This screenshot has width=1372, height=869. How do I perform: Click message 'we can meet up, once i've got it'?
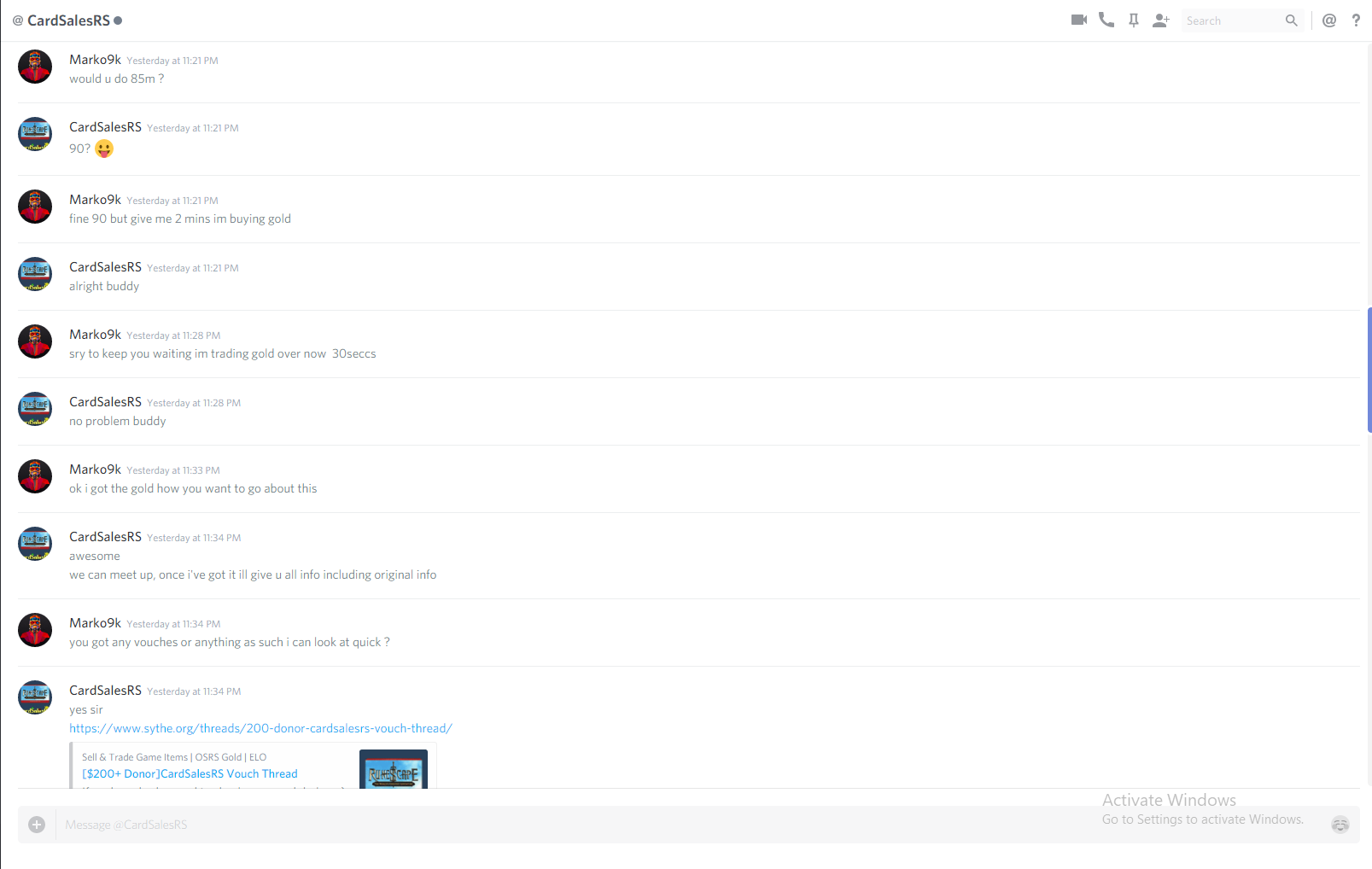pyautogui.click(x=253, y=574)
